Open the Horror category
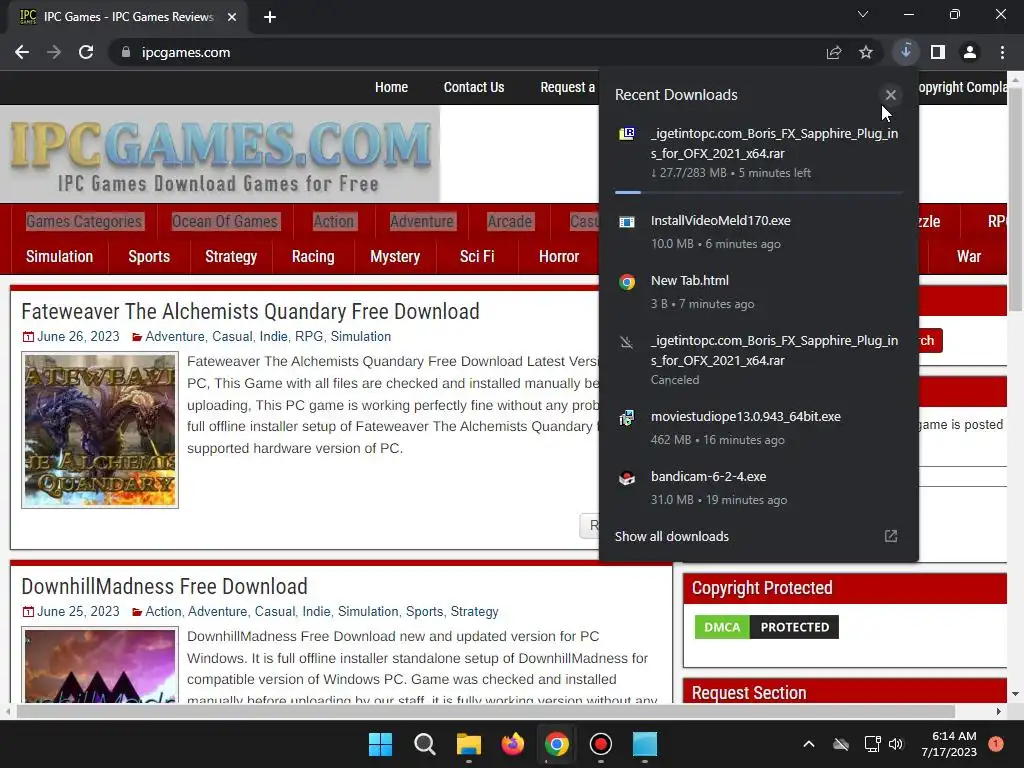This screenshot has height=768, width=1024. point(559,257)
